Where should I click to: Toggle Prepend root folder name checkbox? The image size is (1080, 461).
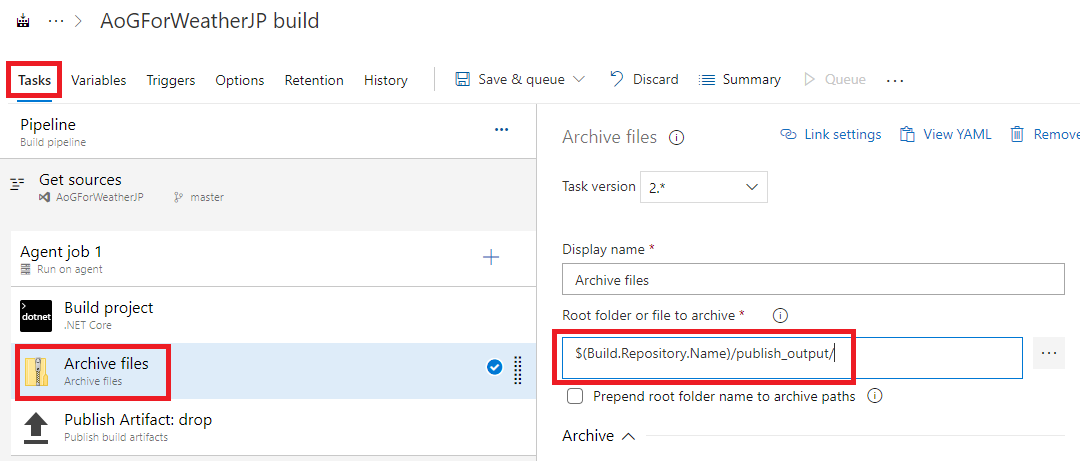point(574,396)
